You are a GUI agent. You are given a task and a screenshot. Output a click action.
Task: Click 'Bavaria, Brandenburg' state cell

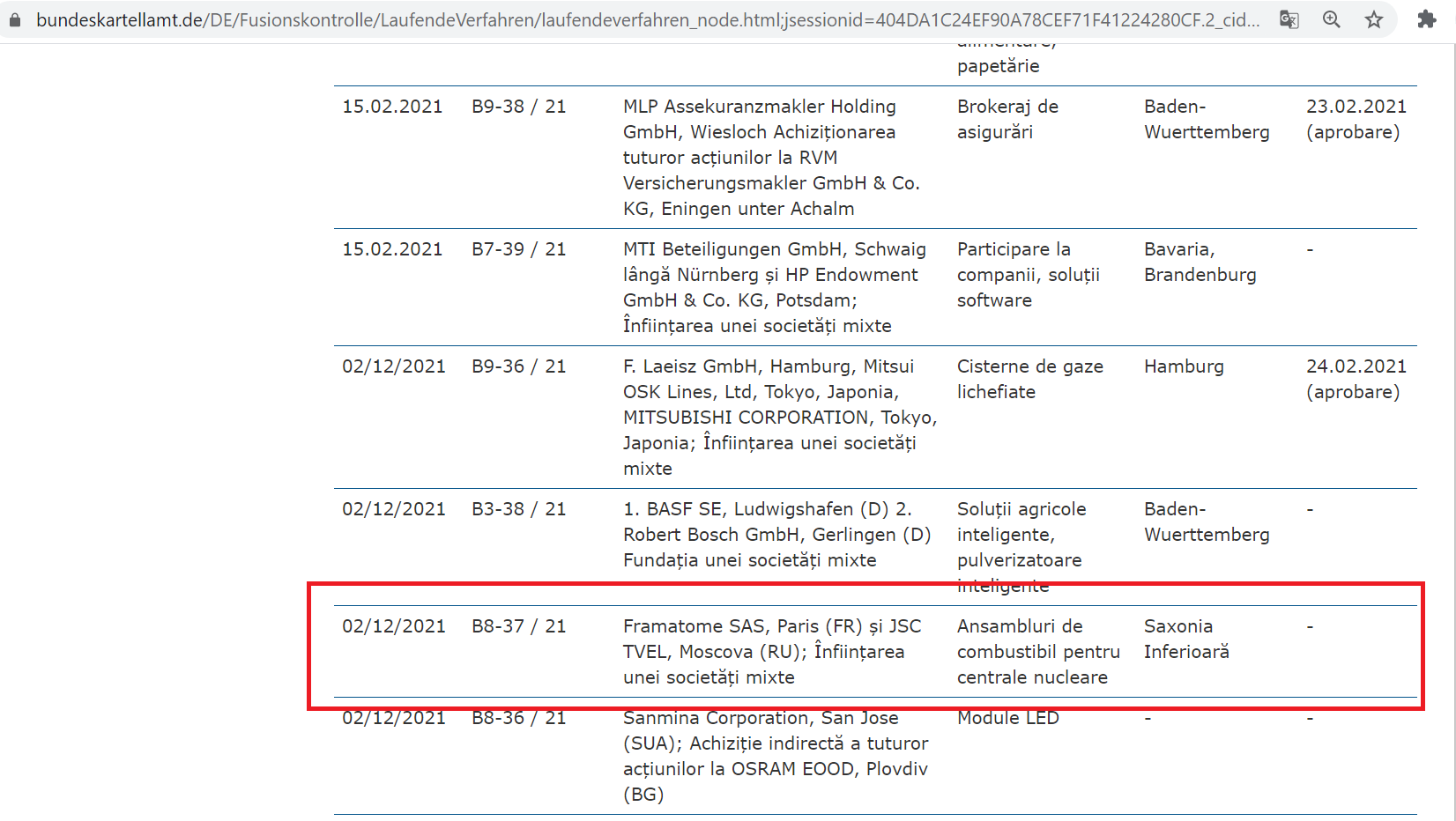(x=1200, y=262)
